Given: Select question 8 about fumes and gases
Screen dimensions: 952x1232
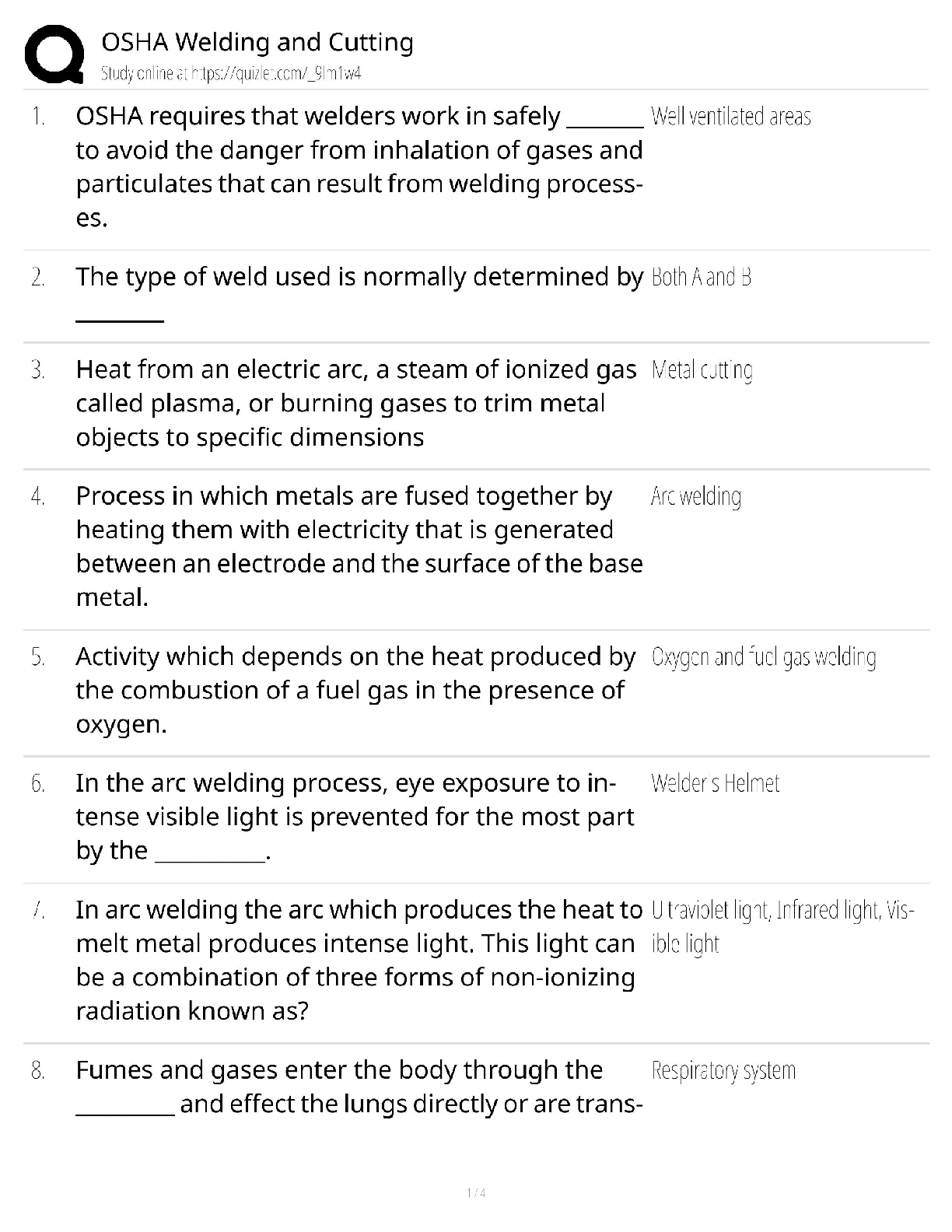Looking at the screenshot, I should point(358,1087).
